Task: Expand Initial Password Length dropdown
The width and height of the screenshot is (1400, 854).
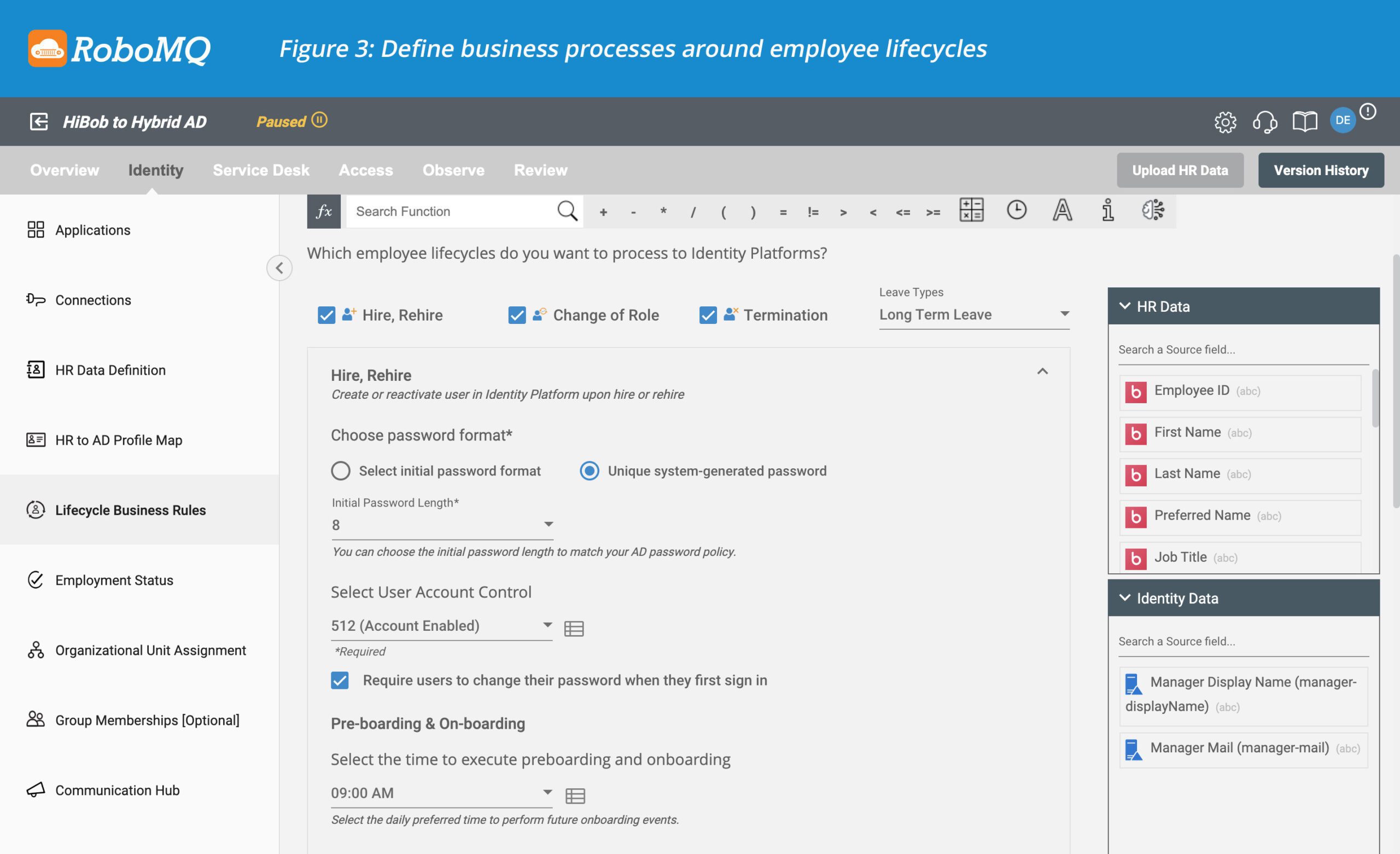Action: click(441, 525)
